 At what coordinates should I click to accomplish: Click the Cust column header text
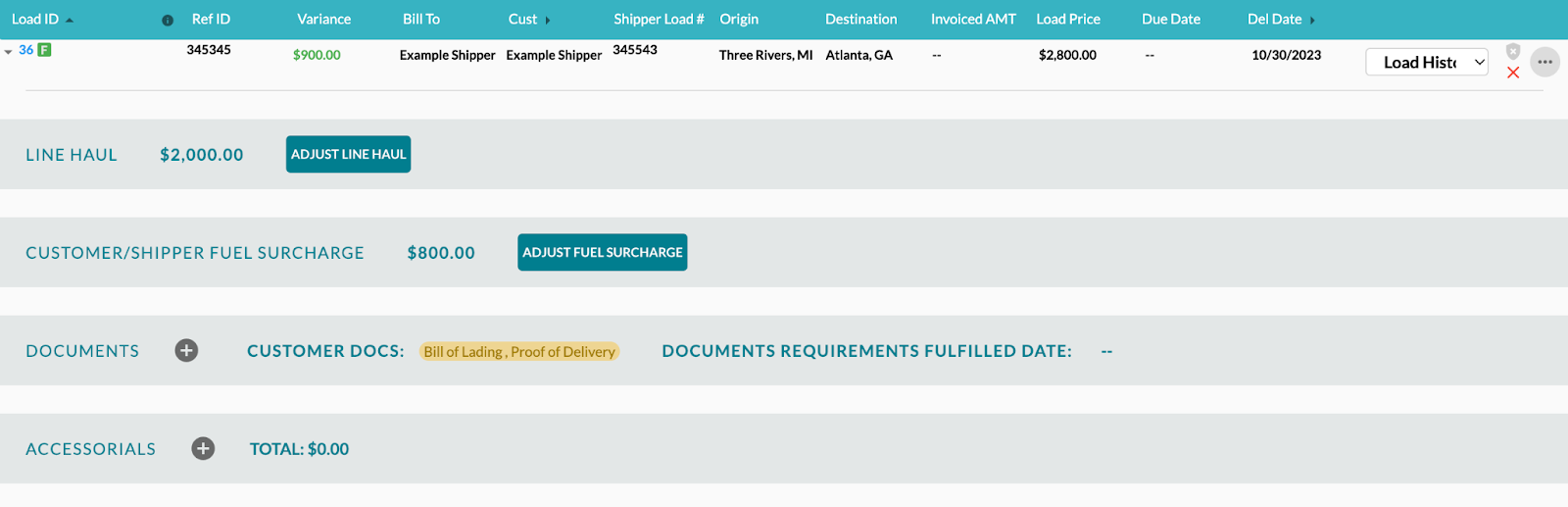click(x=522, y=19)
